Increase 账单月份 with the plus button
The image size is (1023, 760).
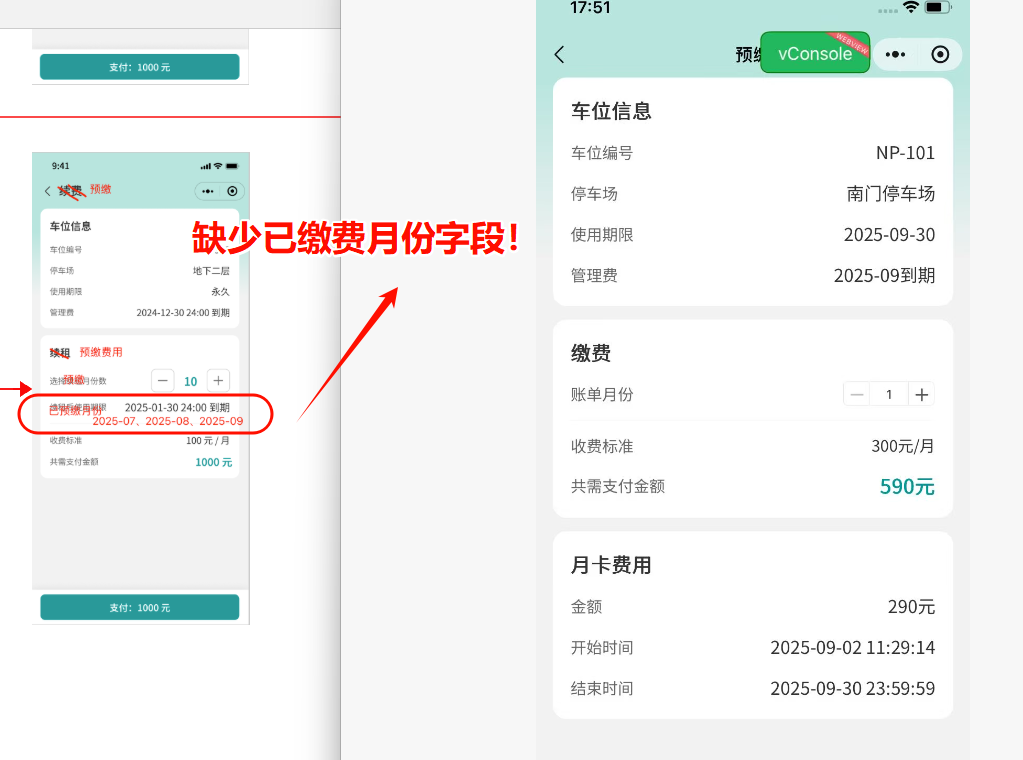tap(922, 394)
